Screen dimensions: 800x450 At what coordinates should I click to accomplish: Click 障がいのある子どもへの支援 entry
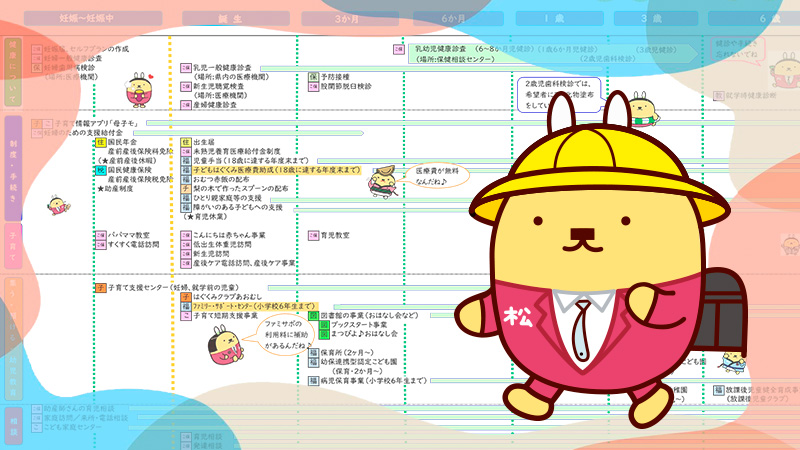[237, 207]
